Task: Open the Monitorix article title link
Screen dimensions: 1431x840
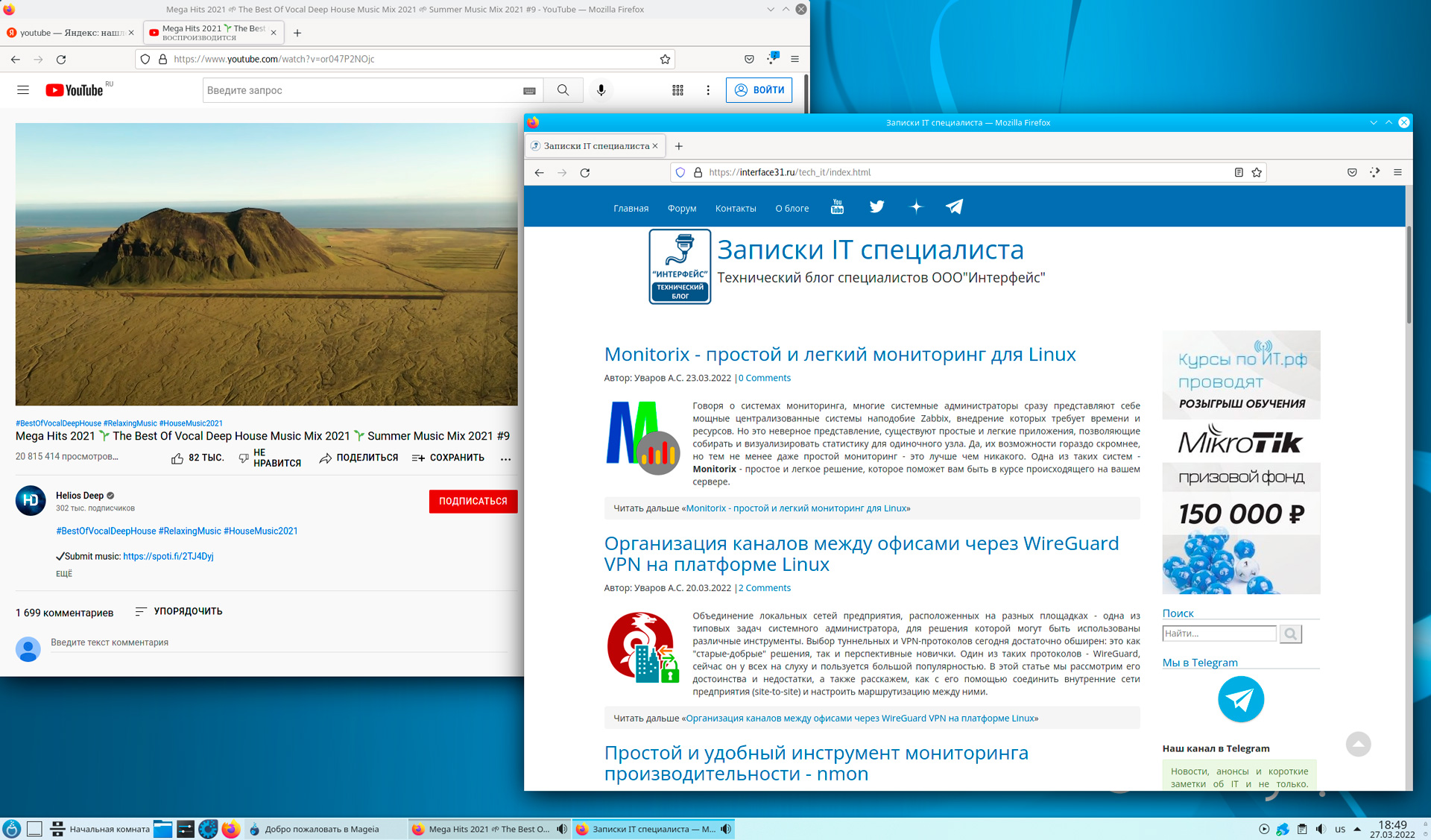Action: [839, 354]
